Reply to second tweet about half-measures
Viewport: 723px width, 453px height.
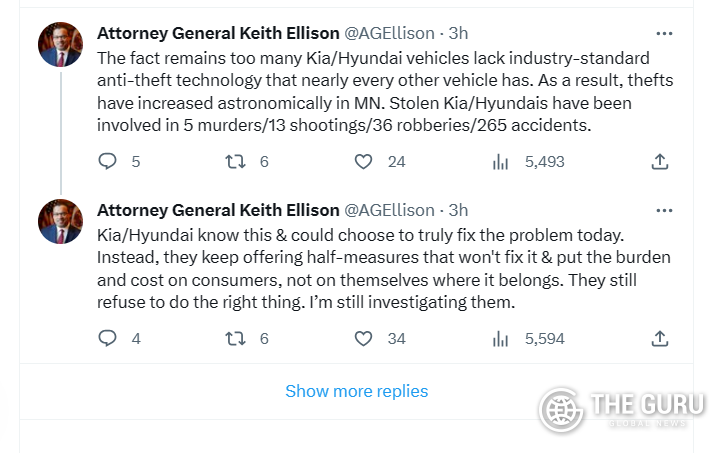point(108,339)
